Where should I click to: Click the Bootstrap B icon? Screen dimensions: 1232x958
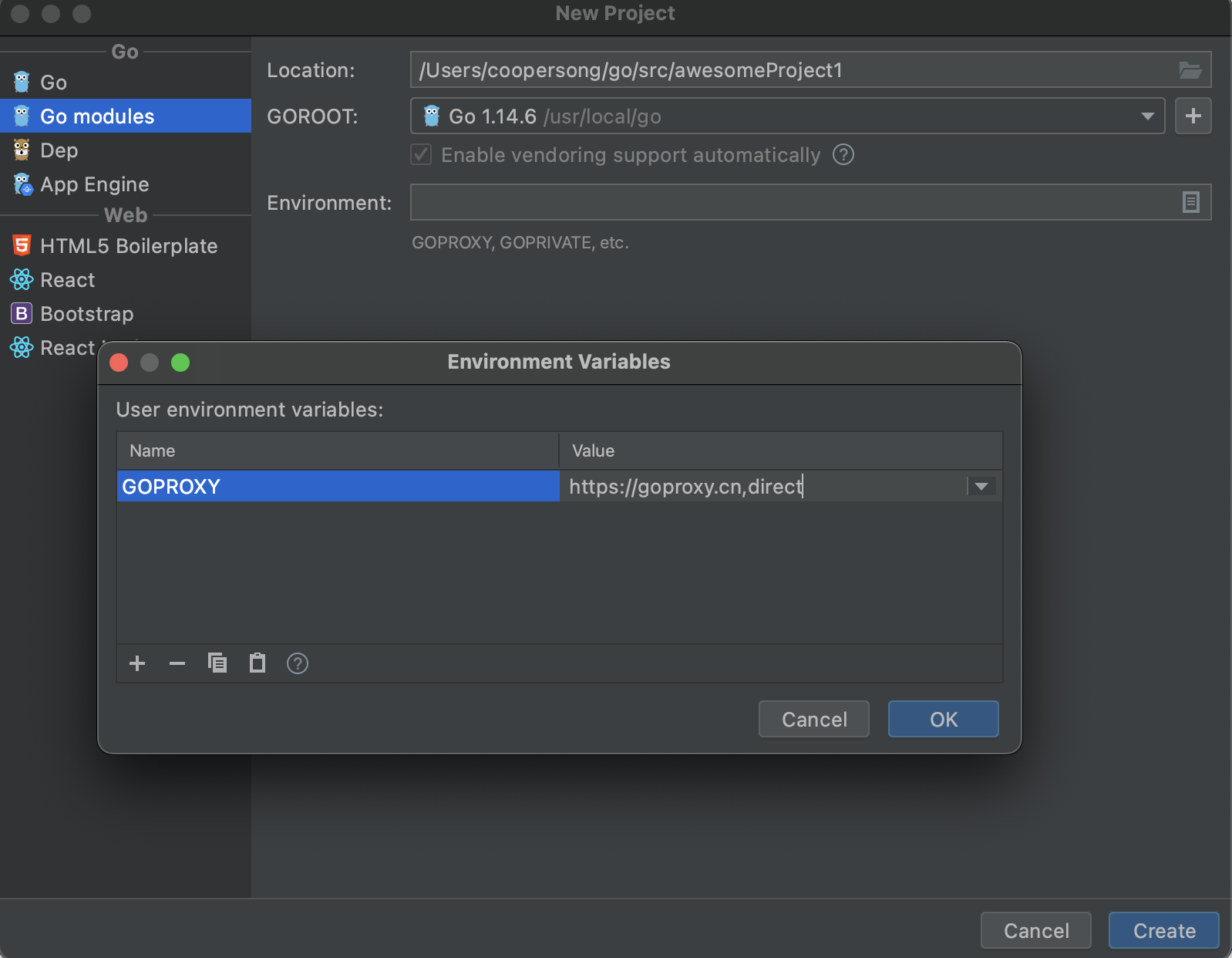22,313
